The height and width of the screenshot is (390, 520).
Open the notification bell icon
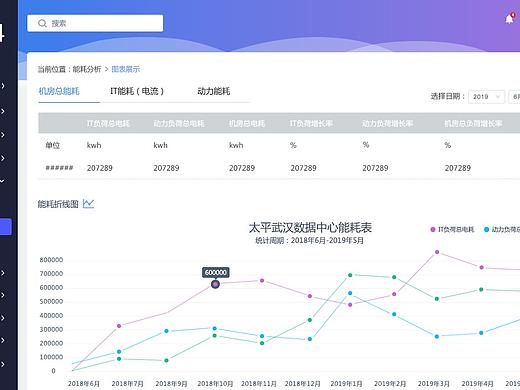510,19
